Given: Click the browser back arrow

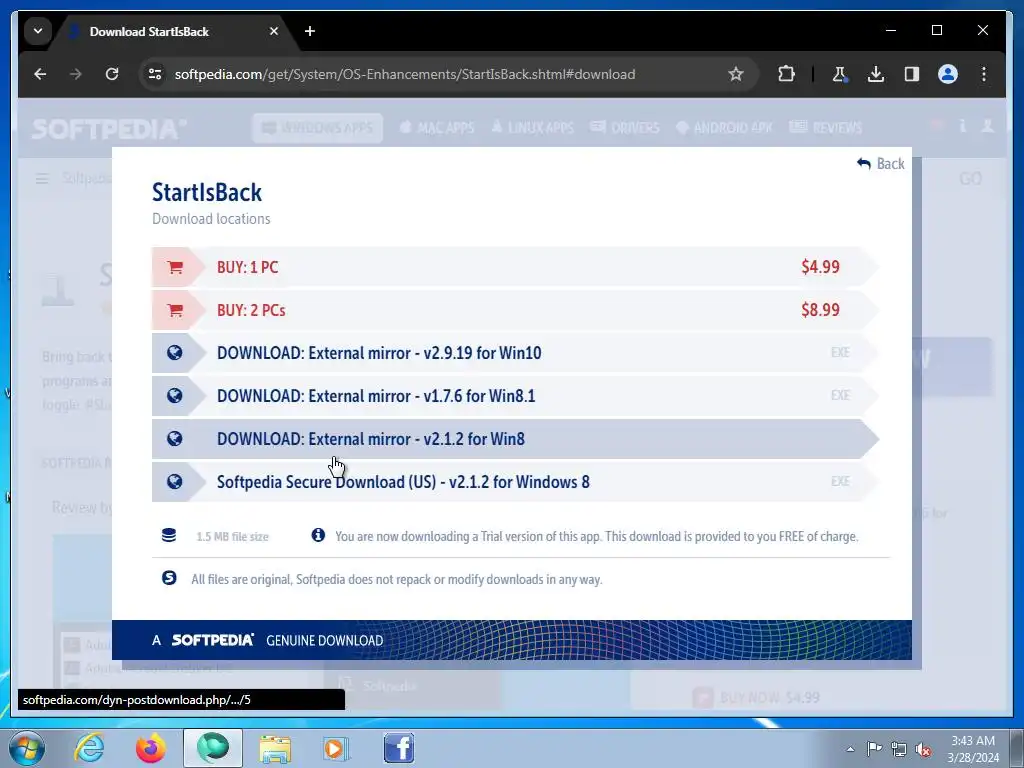Looking at the screenshot, I should [x=40, y=74].
